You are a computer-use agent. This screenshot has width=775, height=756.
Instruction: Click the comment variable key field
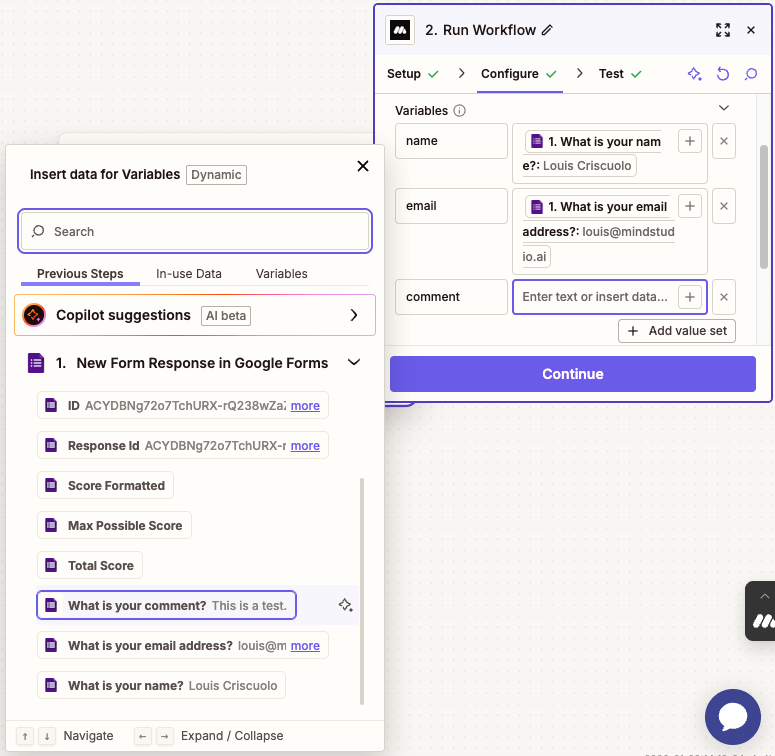(451, 297)
